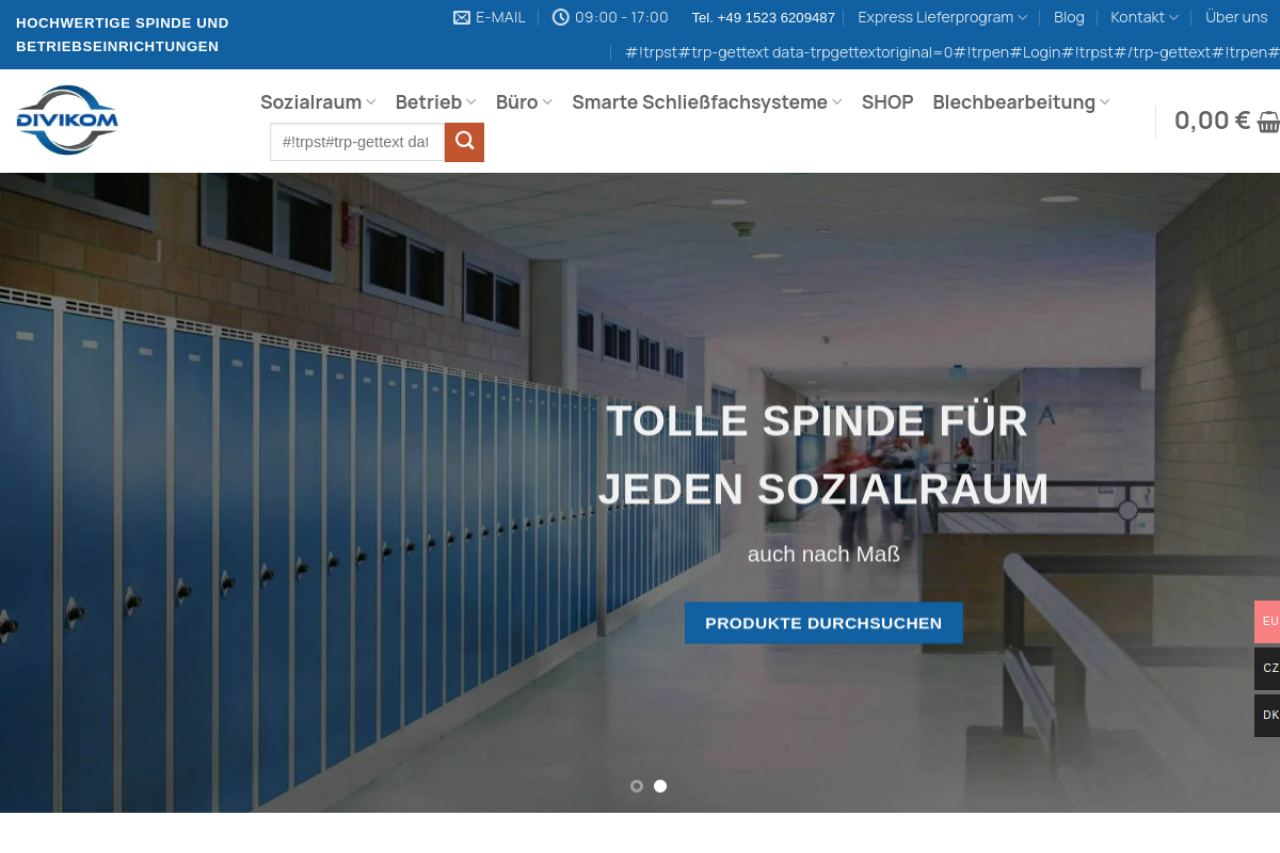Switch to DK region side tab

1268,716
